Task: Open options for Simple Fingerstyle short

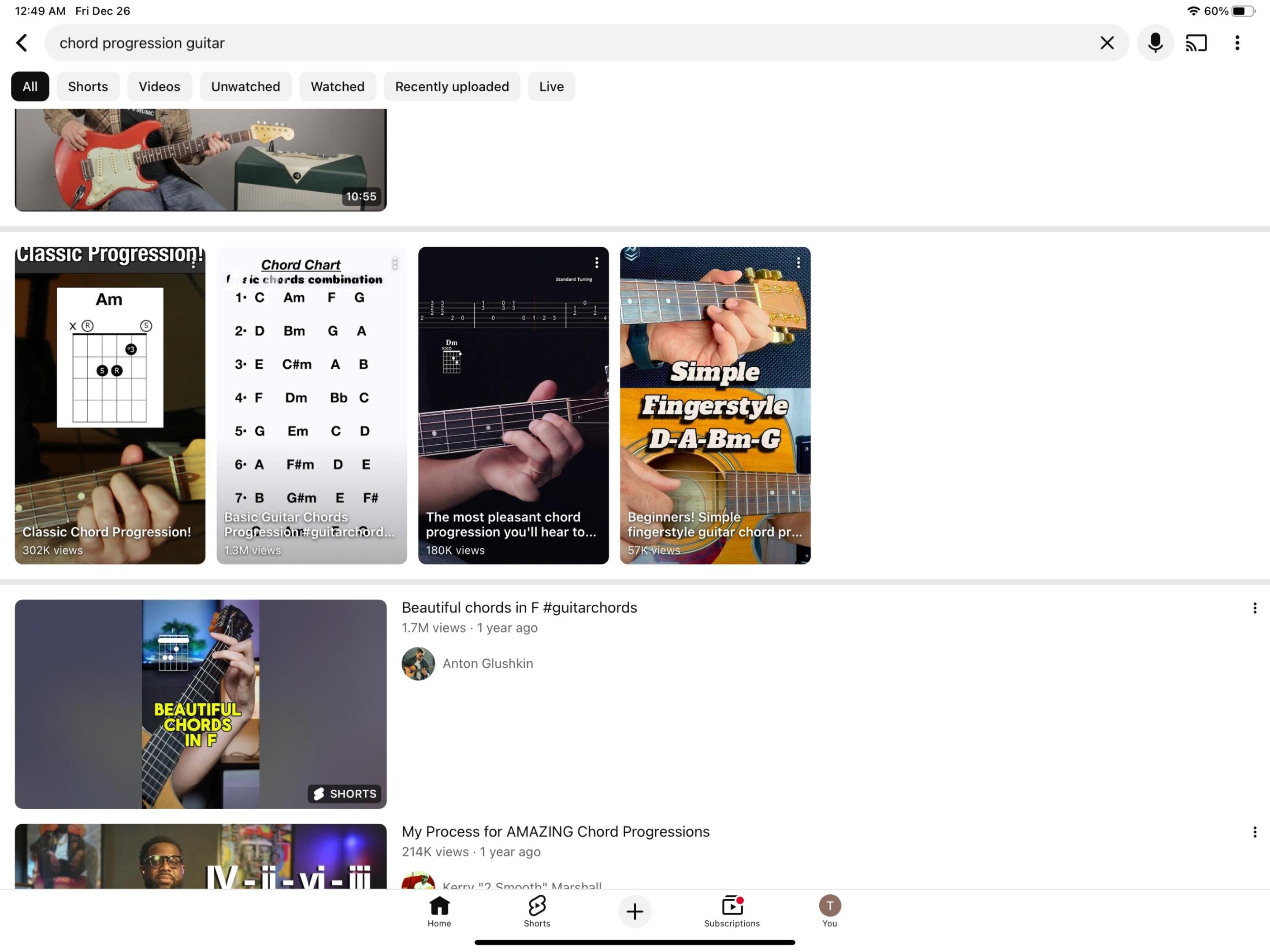Action: click(x=798, y=262)
